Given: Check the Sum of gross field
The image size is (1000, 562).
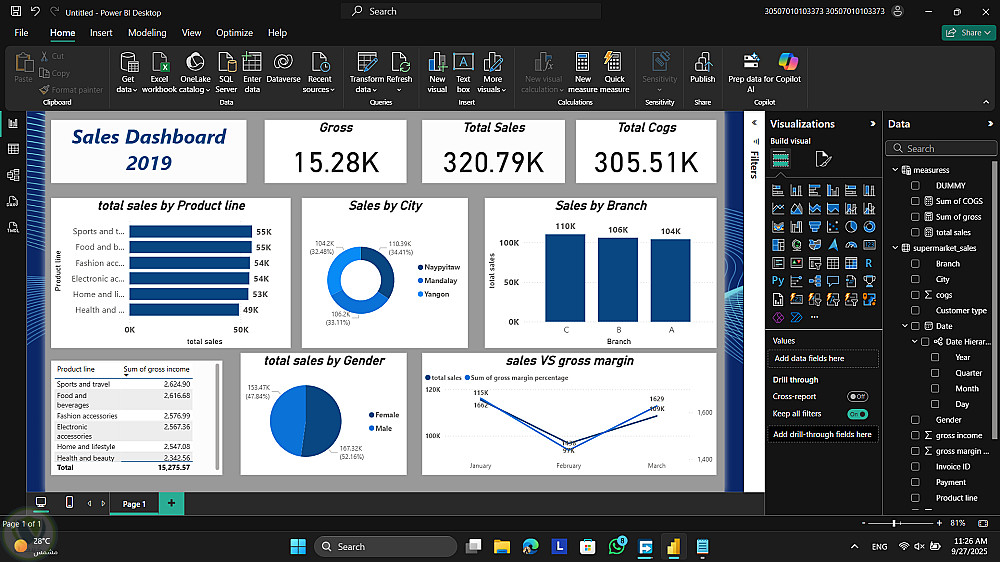Looking at the screenshot, I should [x=915, y=217].
